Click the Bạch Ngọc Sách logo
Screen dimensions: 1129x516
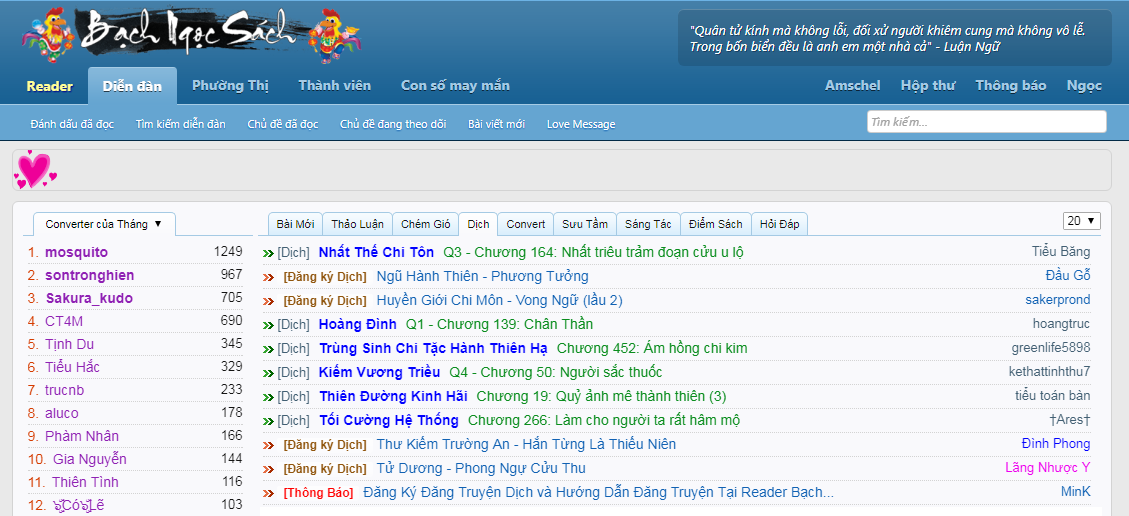[190, 35]
